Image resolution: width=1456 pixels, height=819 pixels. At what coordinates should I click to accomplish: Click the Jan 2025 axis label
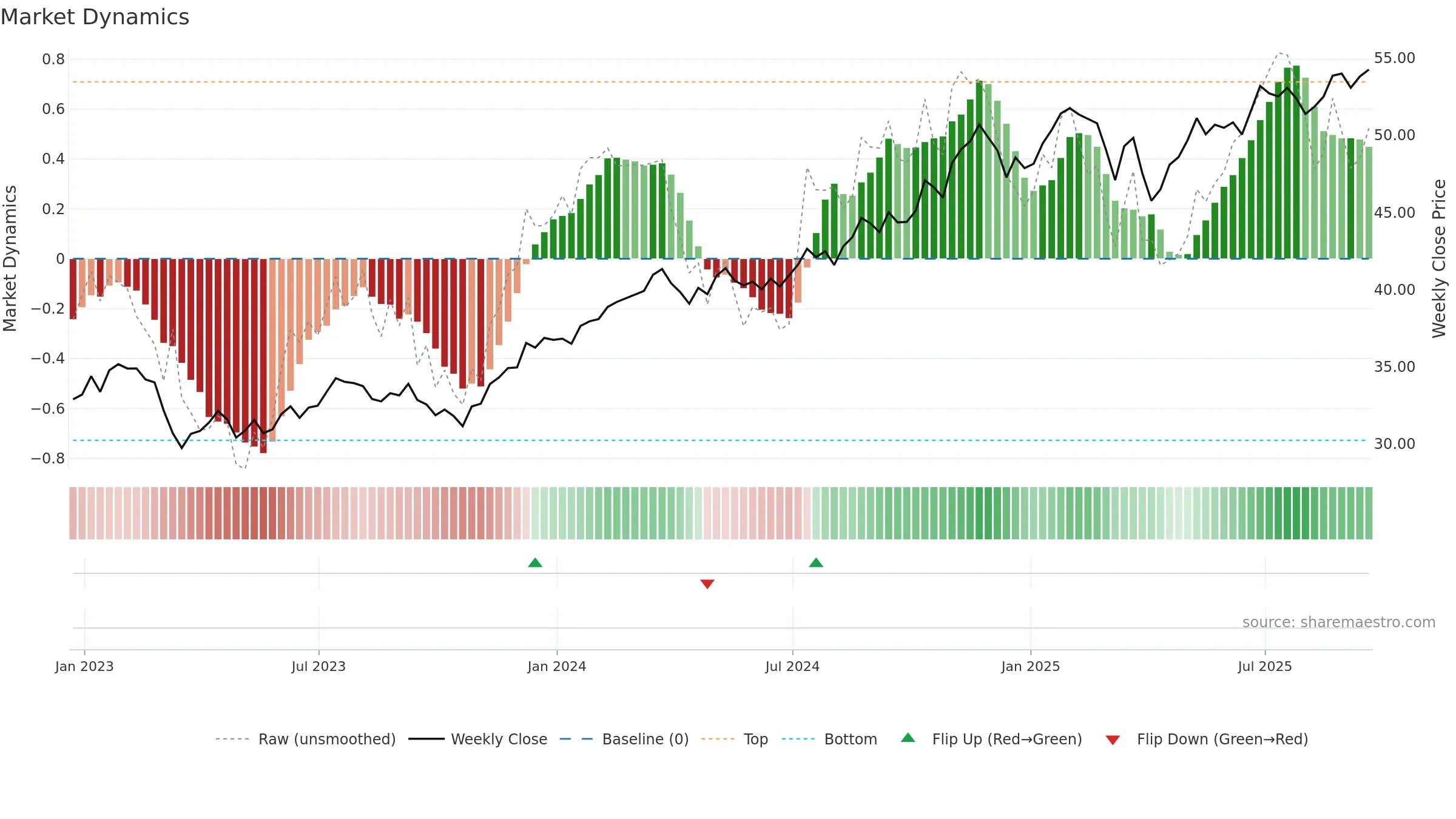pos(1031,666)
